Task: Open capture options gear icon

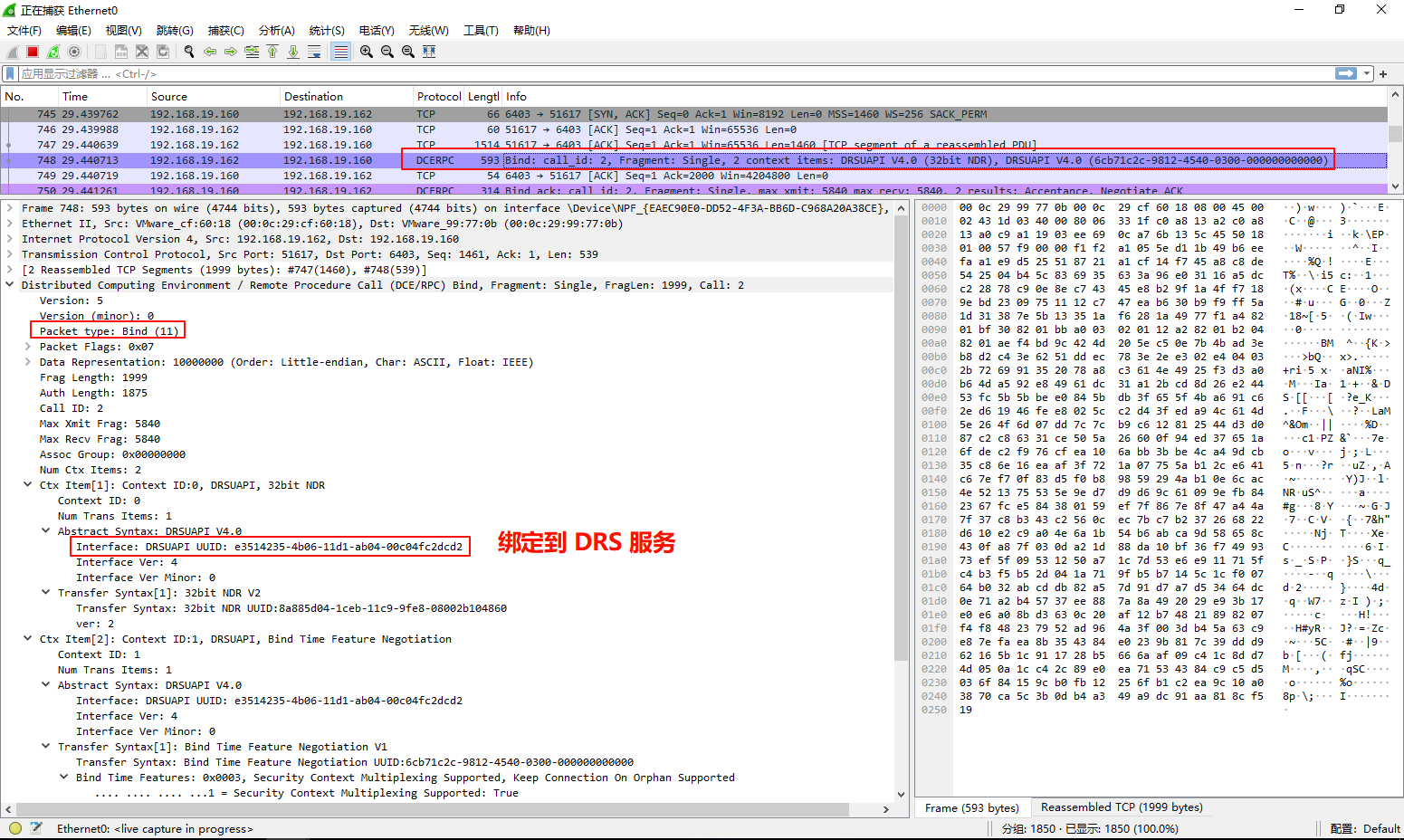Action: [x=74, y=52]
